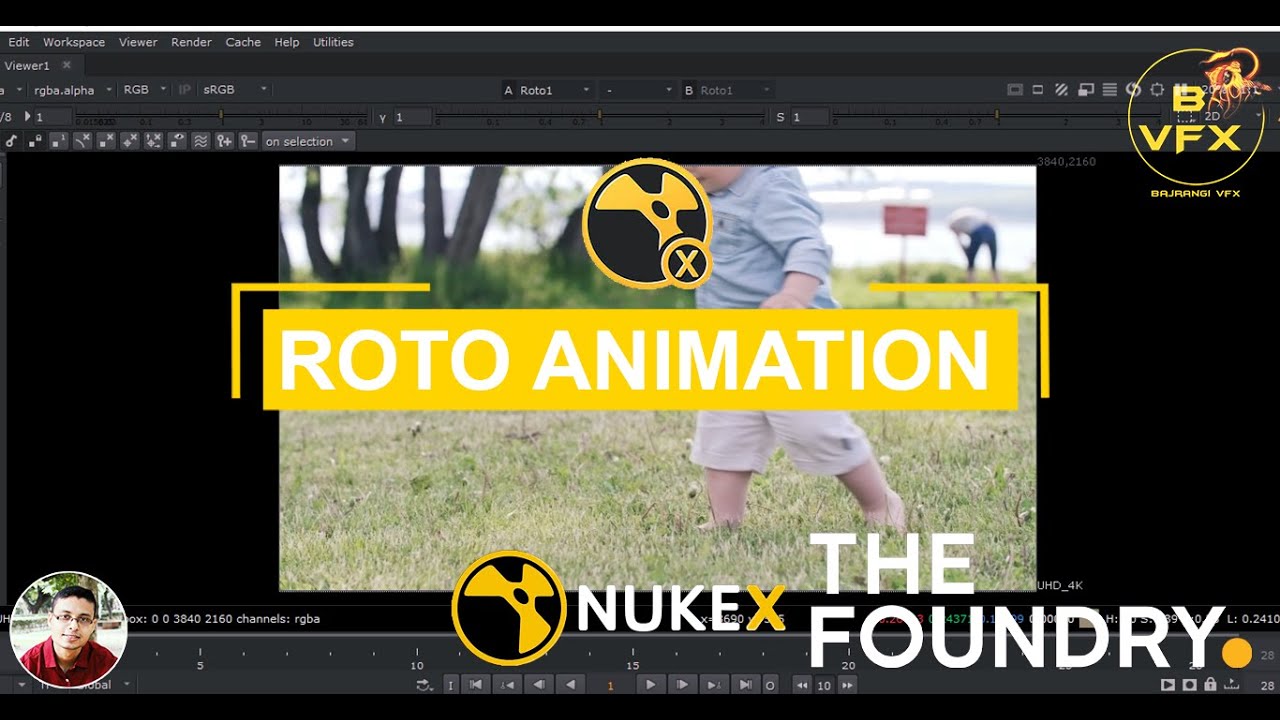The image size is (1280, 720).
Task: Toggle the hide transform icon
Action: (130, 141)
